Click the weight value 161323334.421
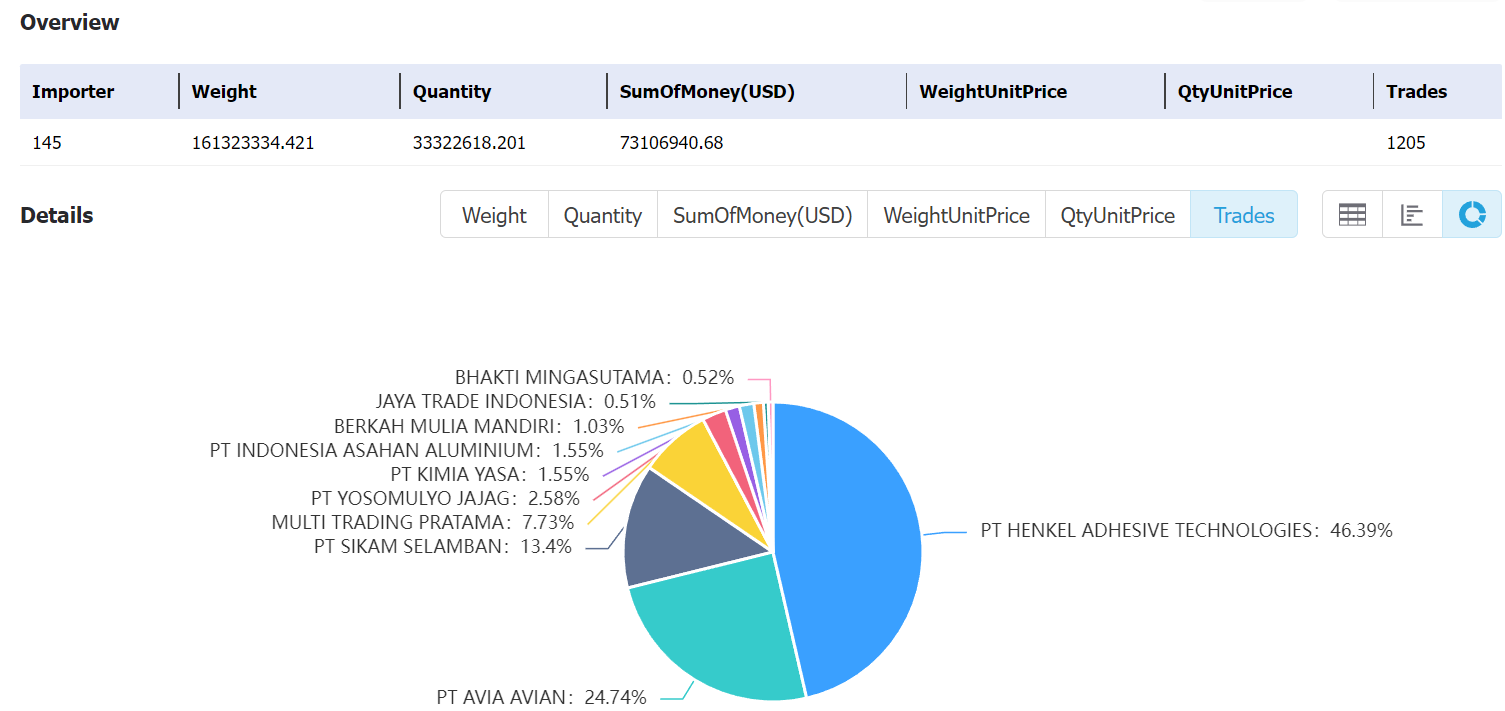 click(x=253, y=143)
